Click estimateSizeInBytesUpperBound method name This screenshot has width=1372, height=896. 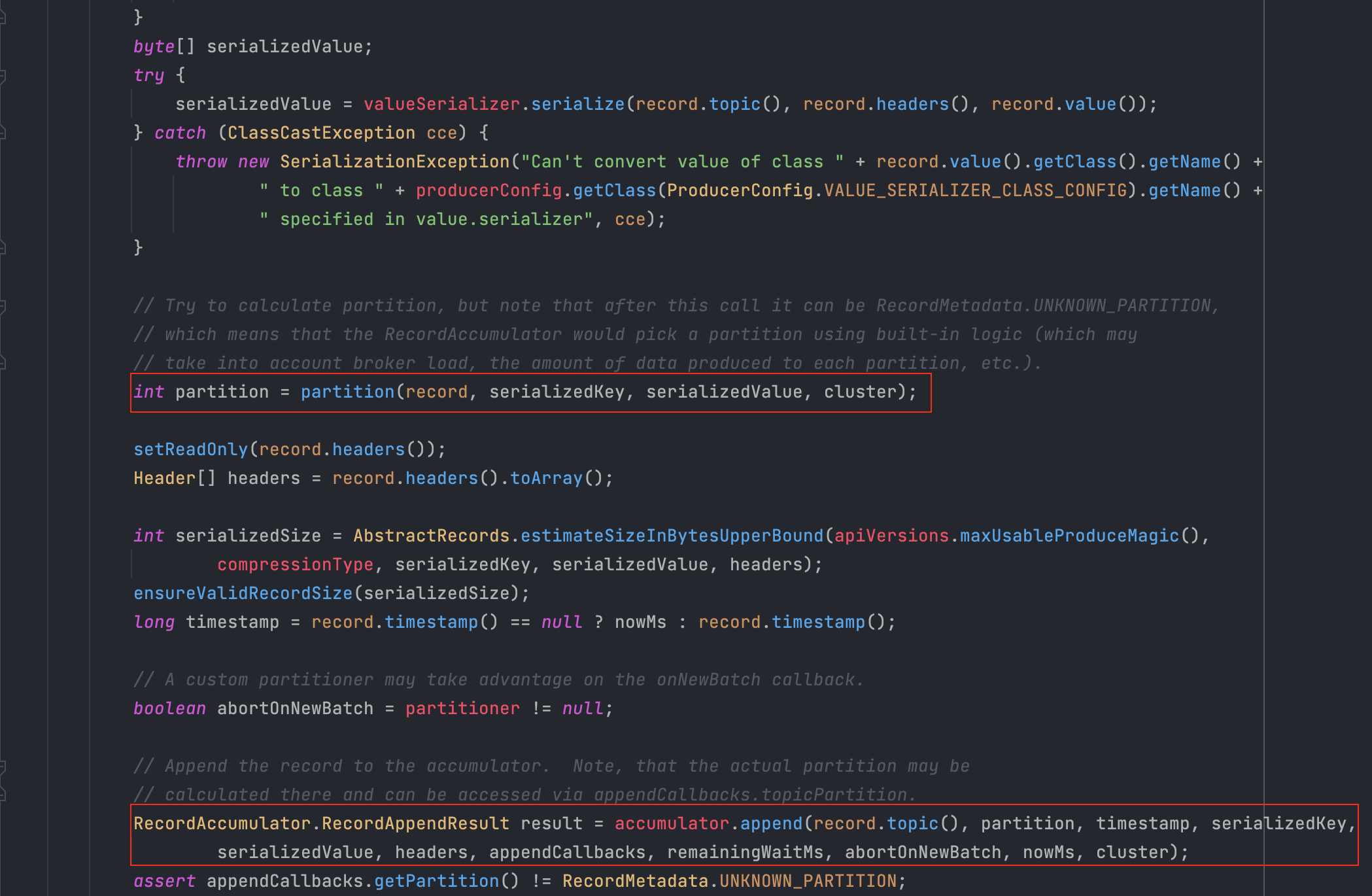[x=672, y=536]
